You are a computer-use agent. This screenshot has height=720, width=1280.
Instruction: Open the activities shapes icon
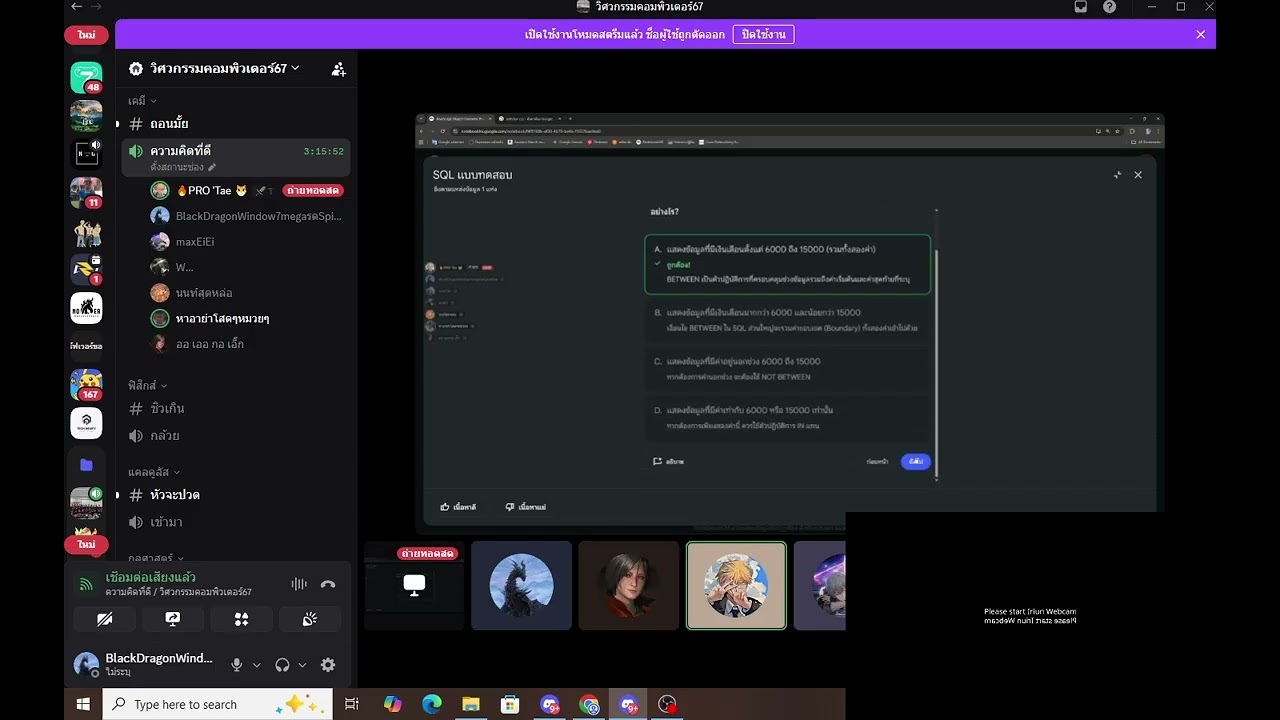coord(241,619)
